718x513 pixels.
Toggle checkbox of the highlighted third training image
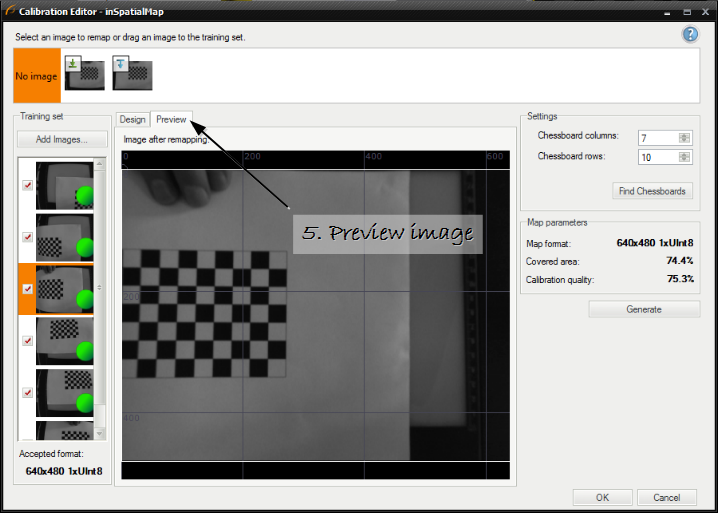27,289
